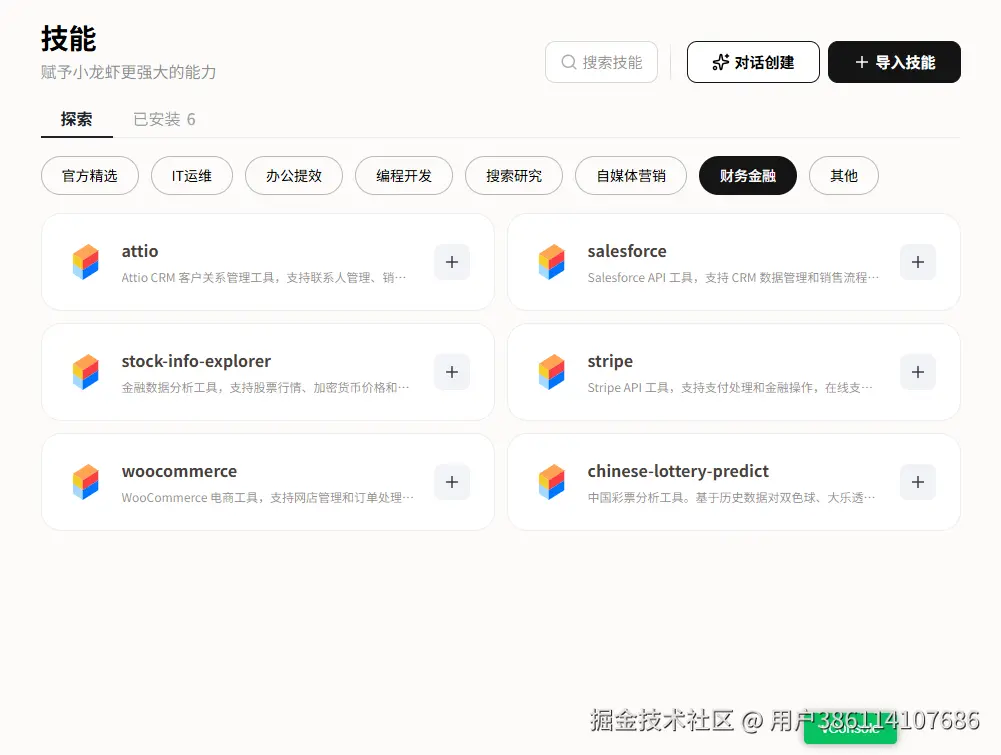Open the stock-info-explorer skill name

[x=196, y=361]
